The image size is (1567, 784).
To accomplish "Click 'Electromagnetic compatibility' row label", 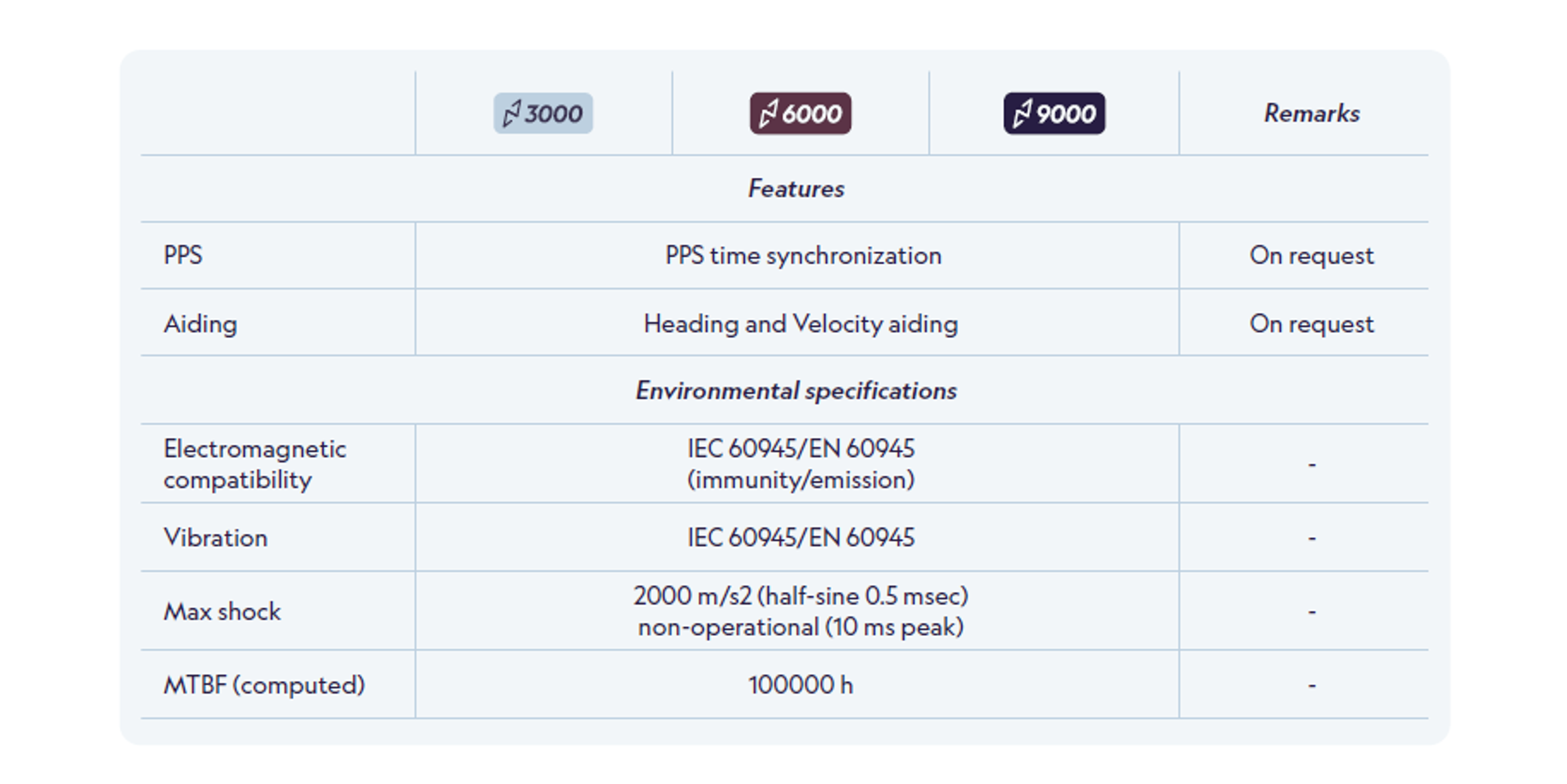I will [255, 464].
